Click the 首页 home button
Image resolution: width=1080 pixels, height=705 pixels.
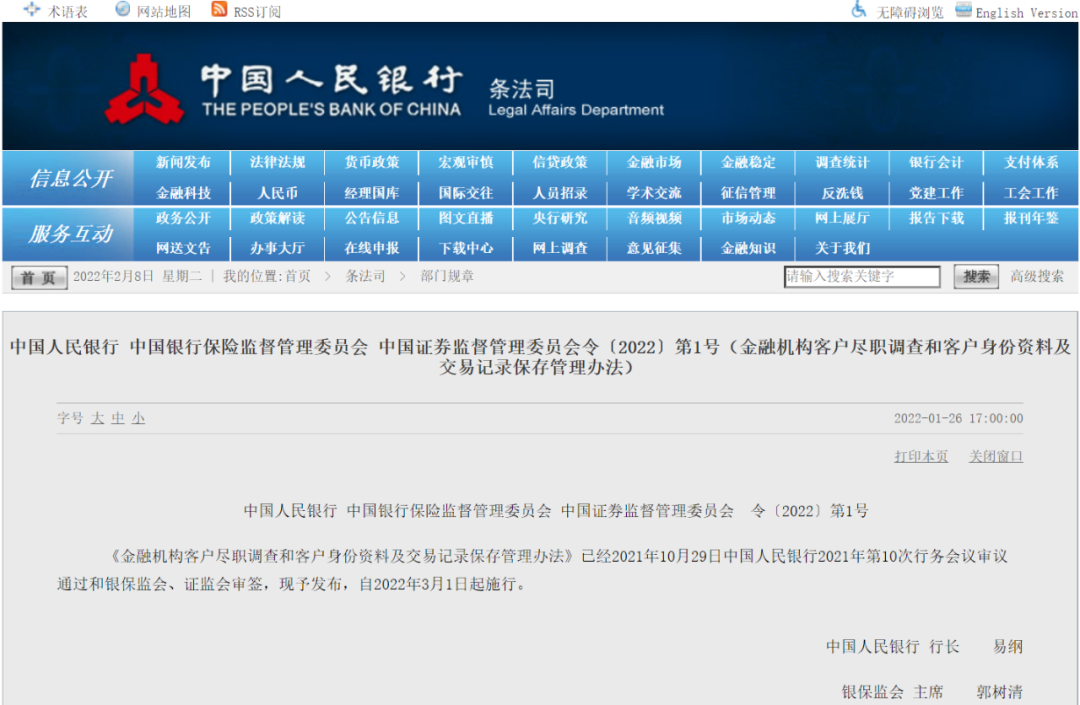coord(40,277)
